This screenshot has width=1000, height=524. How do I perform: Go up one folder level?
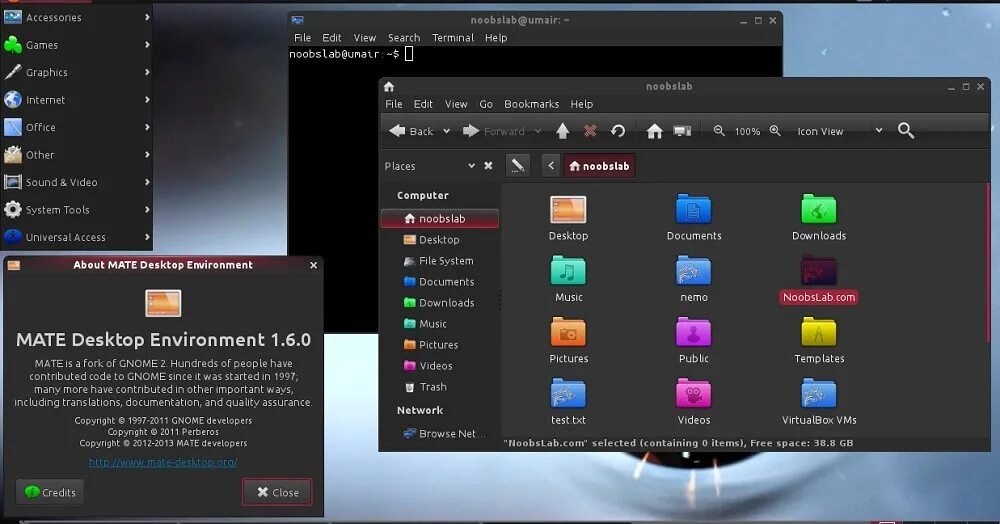click(562, 131)
